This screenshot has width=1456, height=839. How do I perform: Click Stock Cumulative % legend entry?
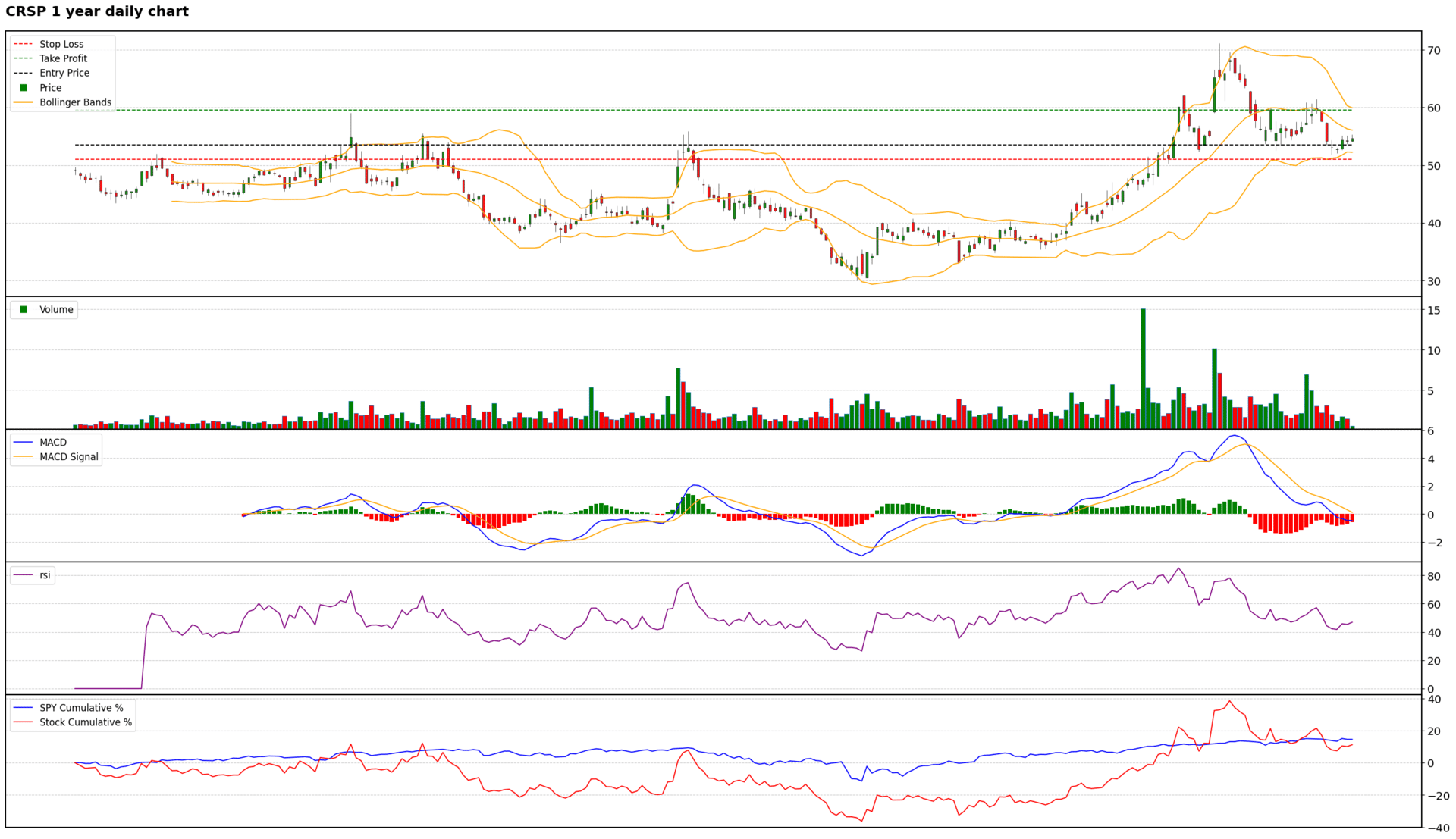click(x=86, y=722)
